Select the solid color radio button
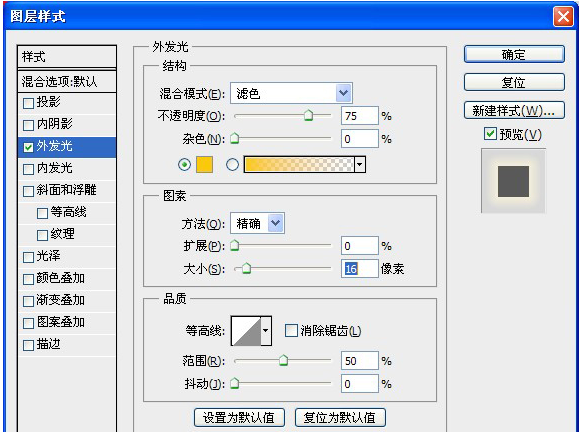579x432 pixels. click(x=185, y=164)
